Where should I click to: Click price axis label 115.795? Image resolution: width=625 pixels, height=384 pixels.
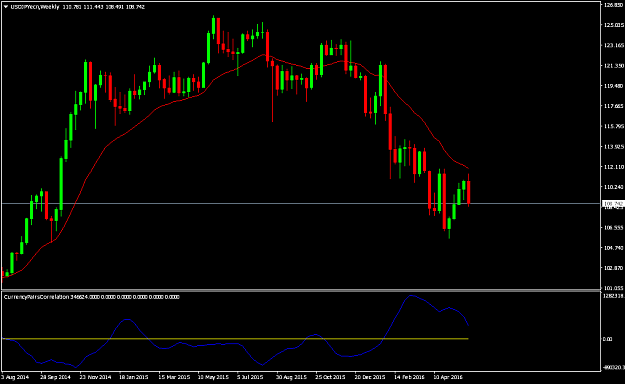tap(614, 126)
